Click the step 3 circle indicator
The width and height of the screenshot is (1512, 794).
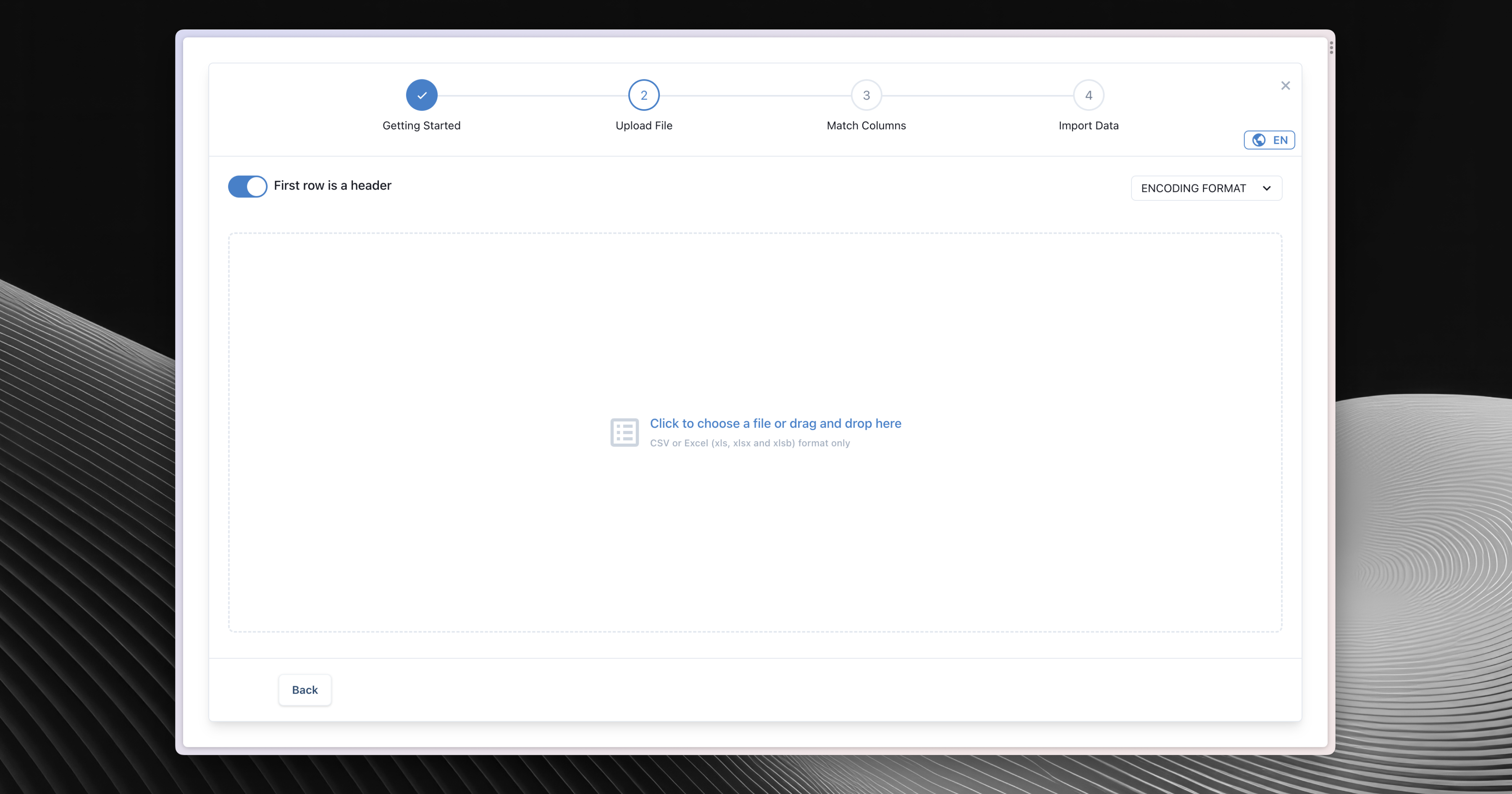[x=866, y=95]
